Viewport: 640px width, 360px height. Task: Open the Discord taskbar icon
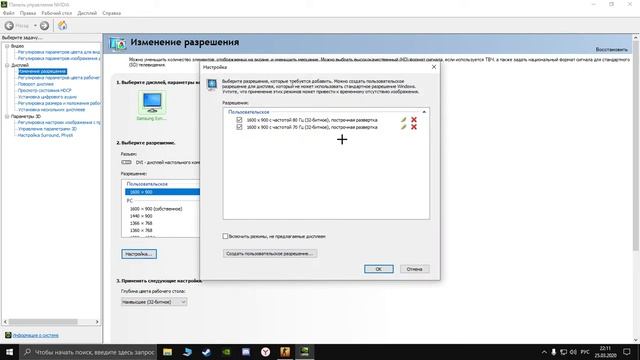[246, 352]
